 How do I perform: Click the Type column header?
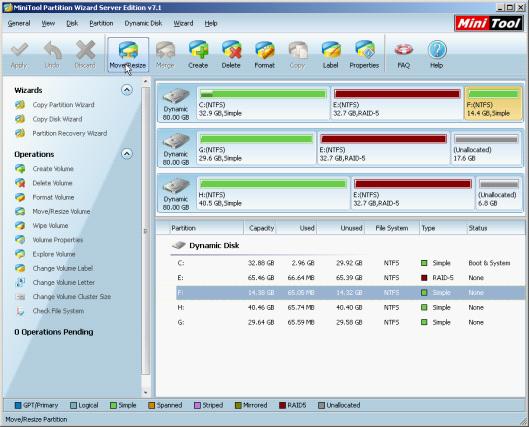(x=443, y=228)
